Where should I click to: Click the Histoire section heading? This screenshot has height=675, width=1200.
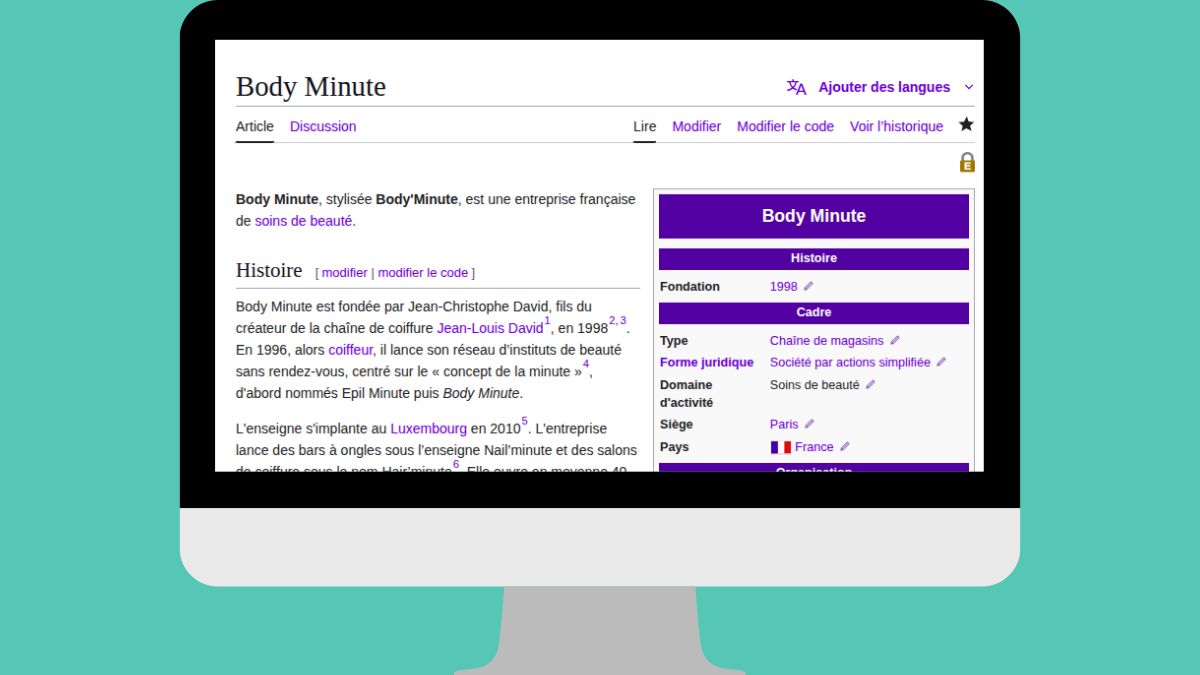(x=269, y=271)
